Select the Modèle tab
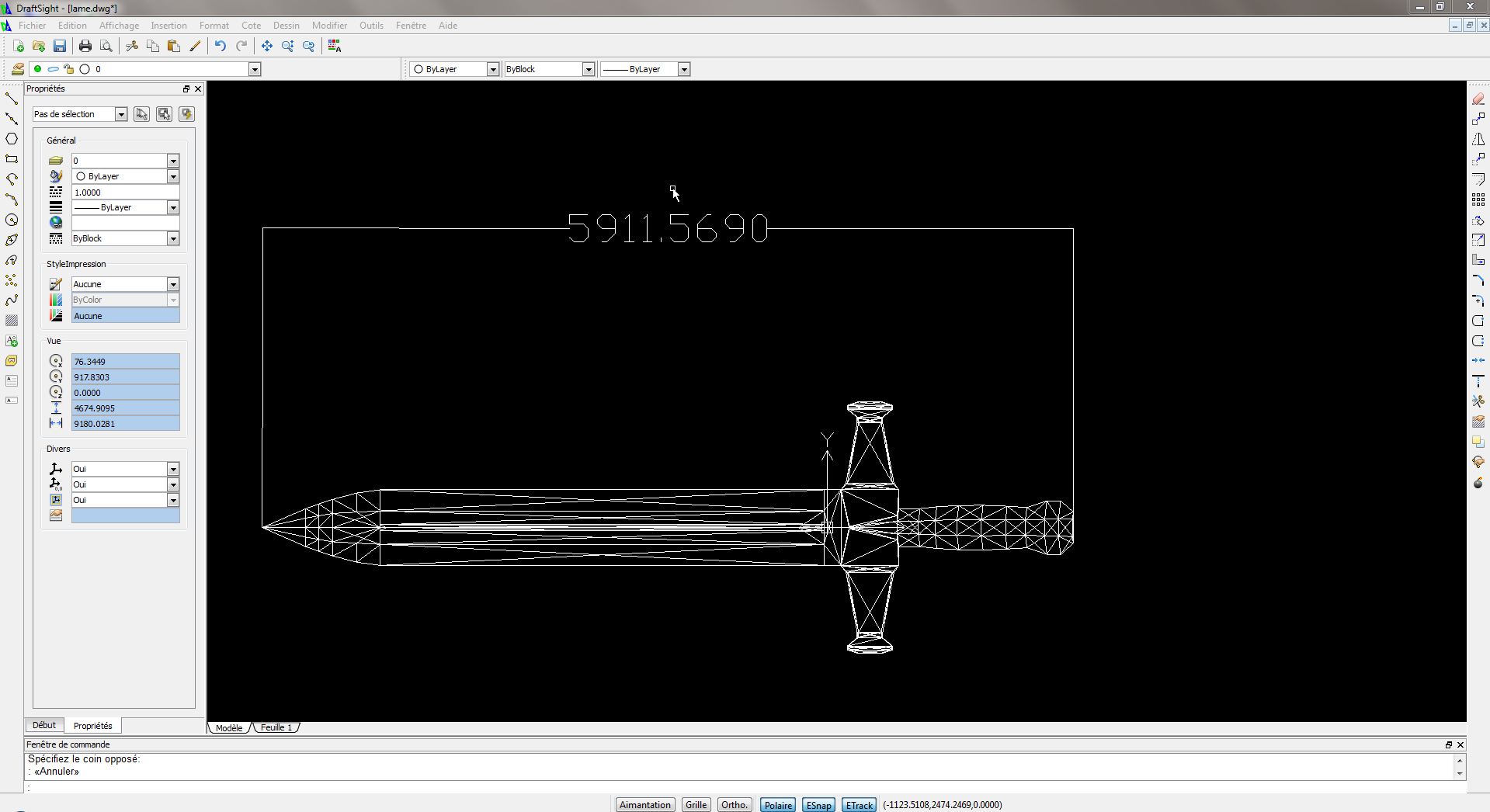This screenshot has width=1490, height=812. [229, 728]
